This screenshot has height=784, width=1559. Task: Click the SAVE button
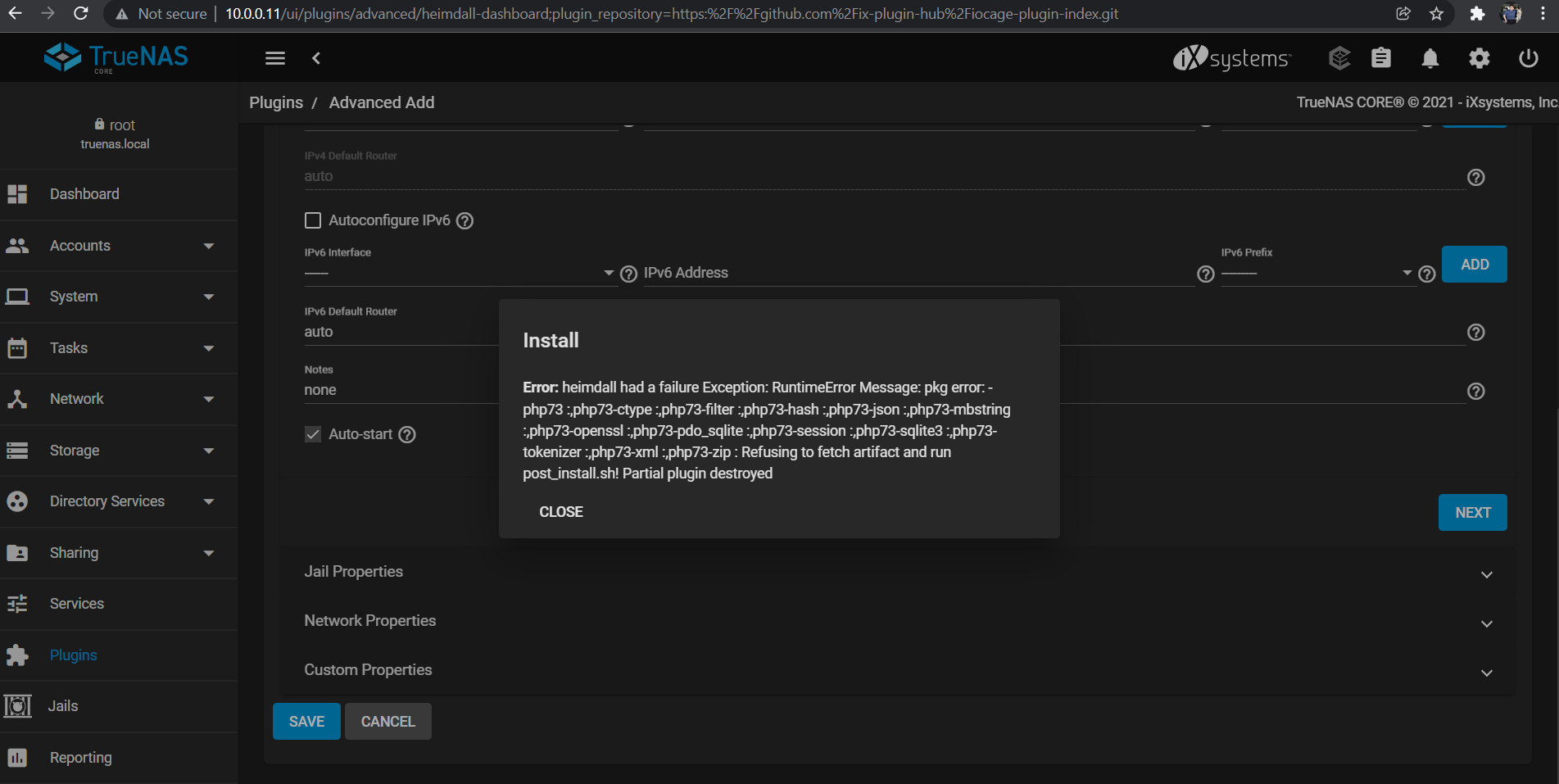[x=306, y=722]
